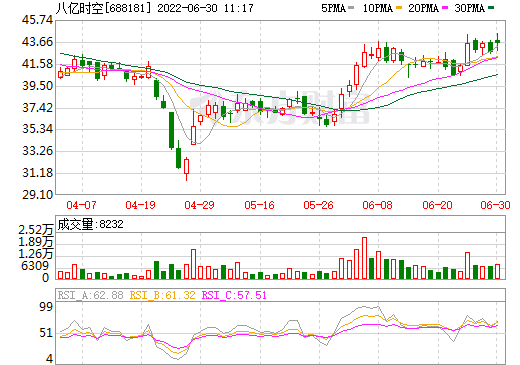The width and height of the screenshot is (520, 365).
Task: Click the 39.50 price axis label
Action: (37, 86)
